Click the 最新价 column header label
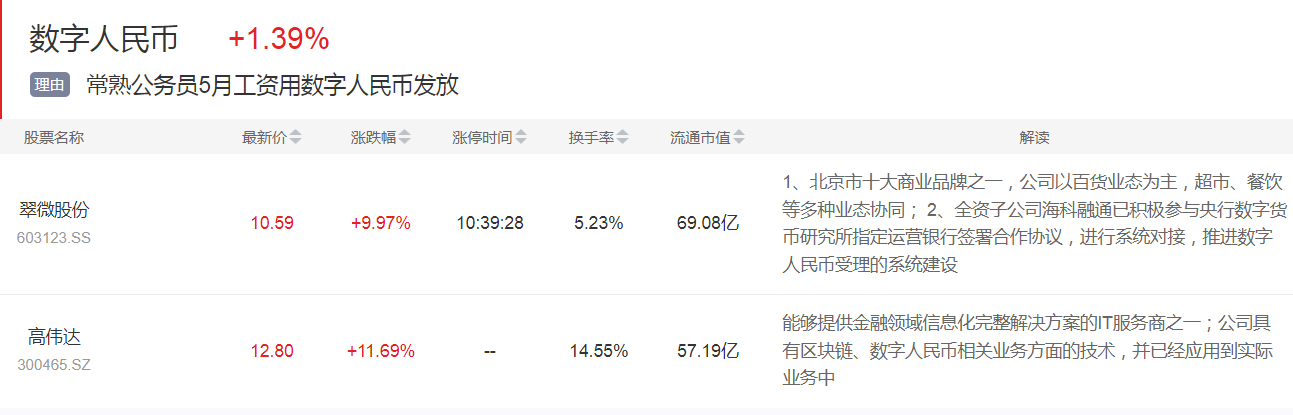 point(264,138)
